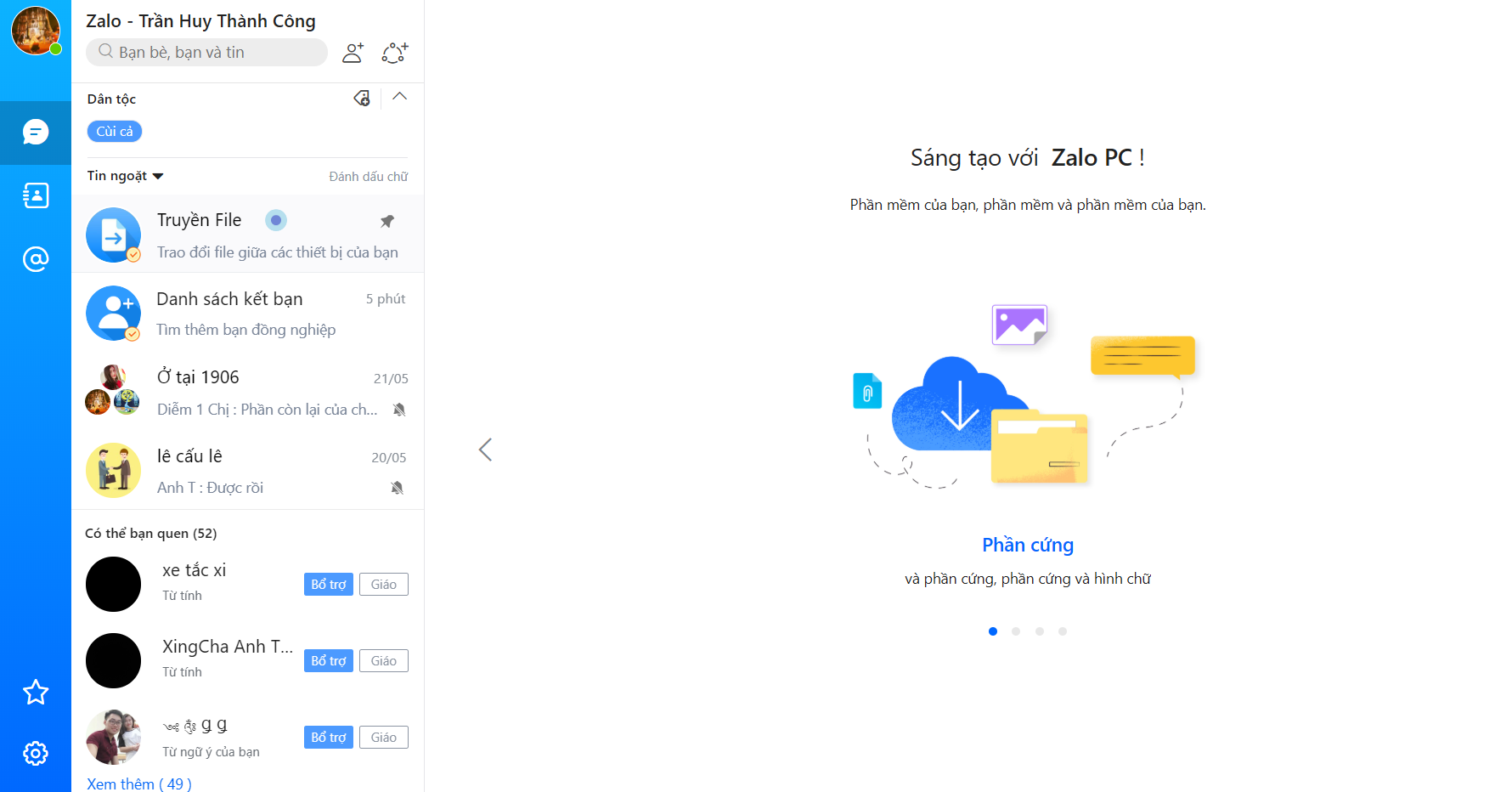This screenshot has height=792, width=1512.
Task: Unpin the Truyền File conversation pin icon
Action: 387,221
